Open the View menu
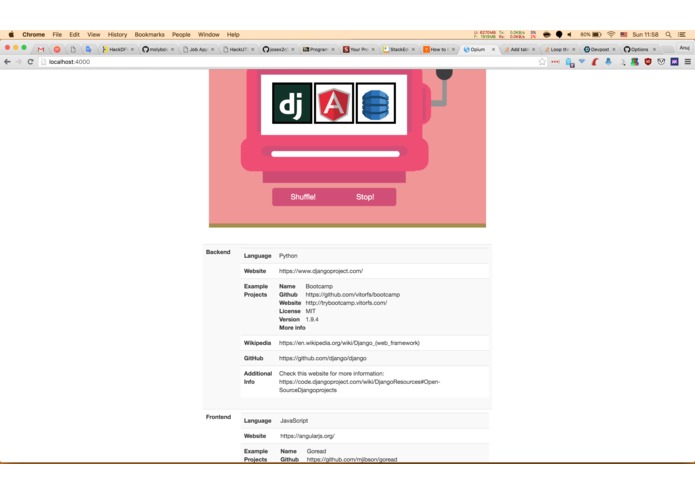695x494 pixels. 94,35
